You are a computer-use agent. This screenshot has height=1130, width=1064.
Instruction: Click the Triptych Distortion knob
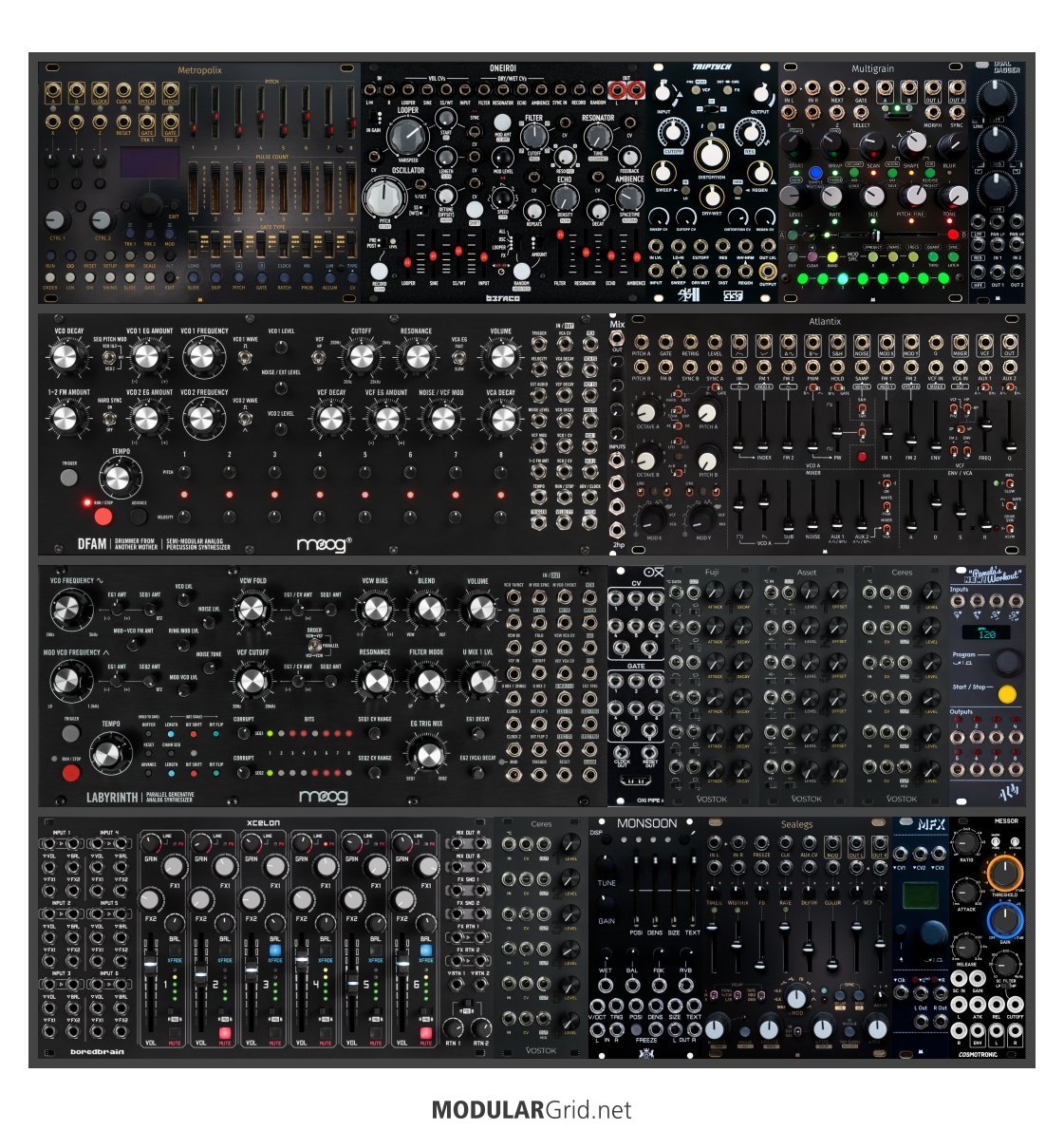[711, 154]
